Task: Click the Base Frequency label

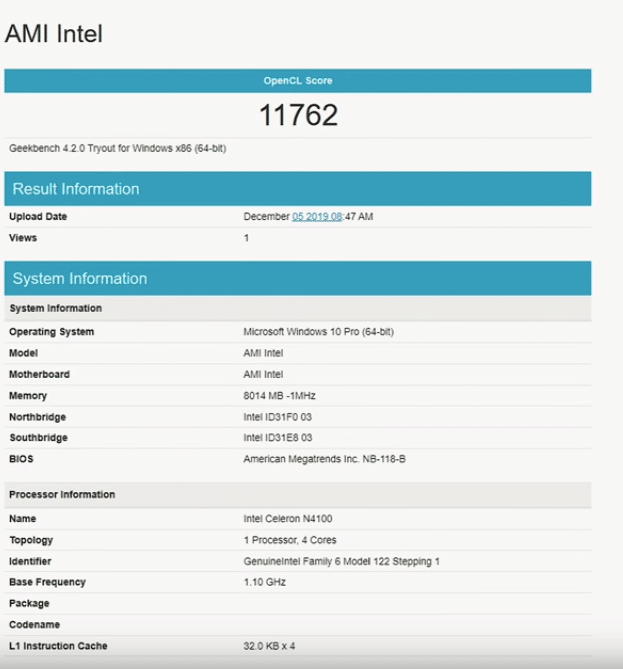Action: click(47, 582)
